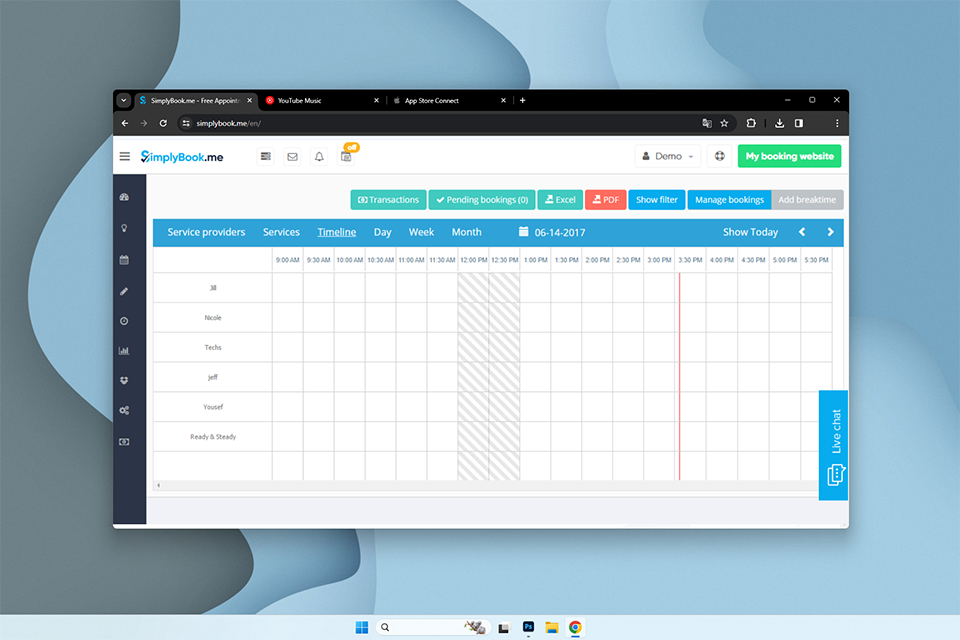This screenshot has height=640, width=960.
Task: Click Manage bookings button
Action: click(x=729, y=200)
